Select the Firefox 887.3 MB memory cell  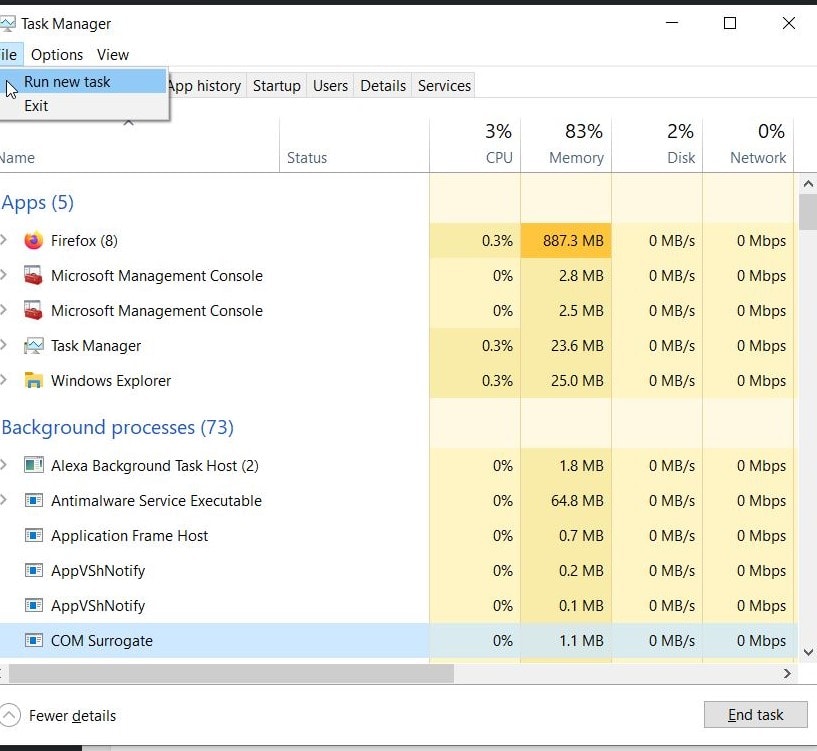[566, 241]
